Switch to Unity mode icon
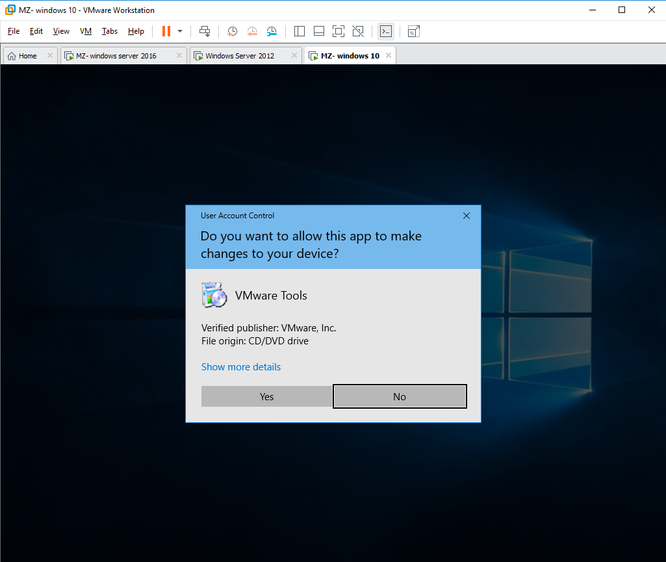This screenshot has height=562, width=666. 358,31
